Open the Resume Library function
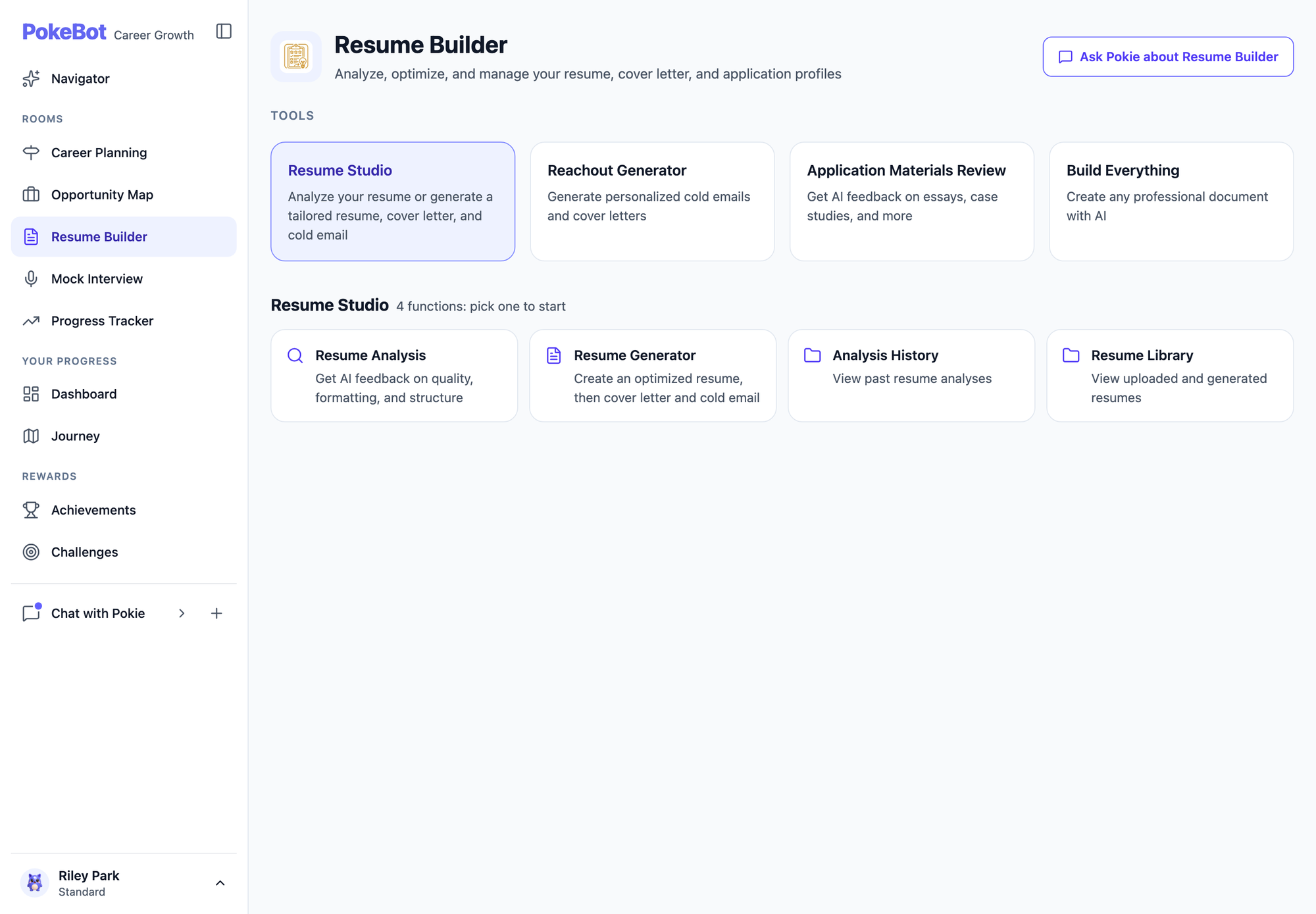Screen dimensions: 1316x914 pyautogui.click(x=1170, y=376)
